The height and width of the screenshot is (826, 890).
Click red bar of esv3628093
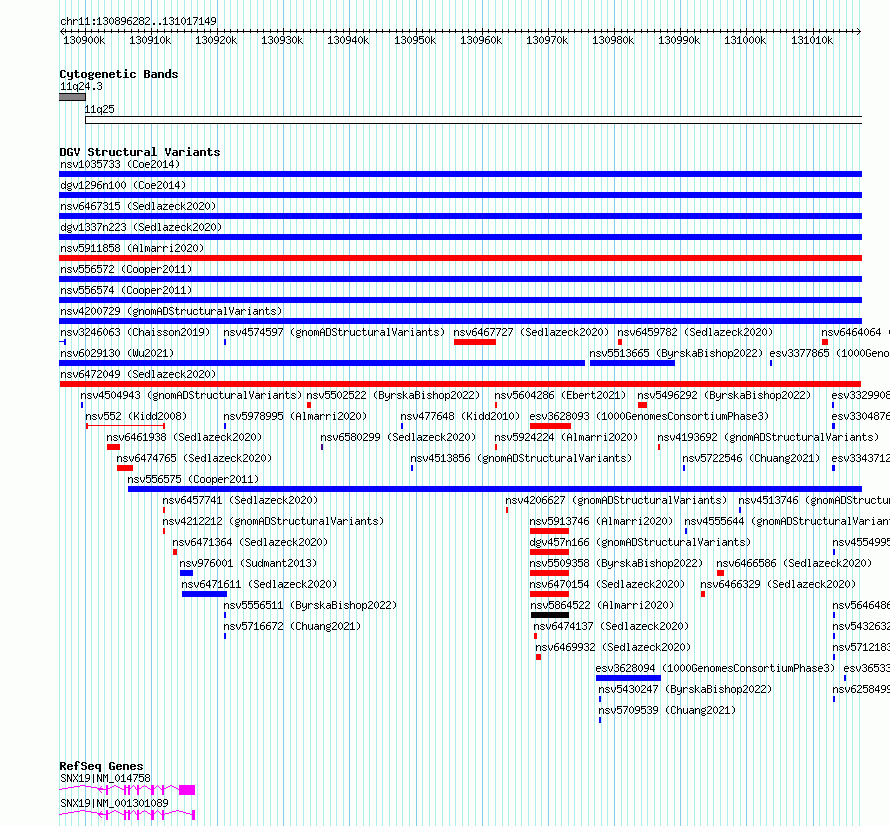[550, 426]
